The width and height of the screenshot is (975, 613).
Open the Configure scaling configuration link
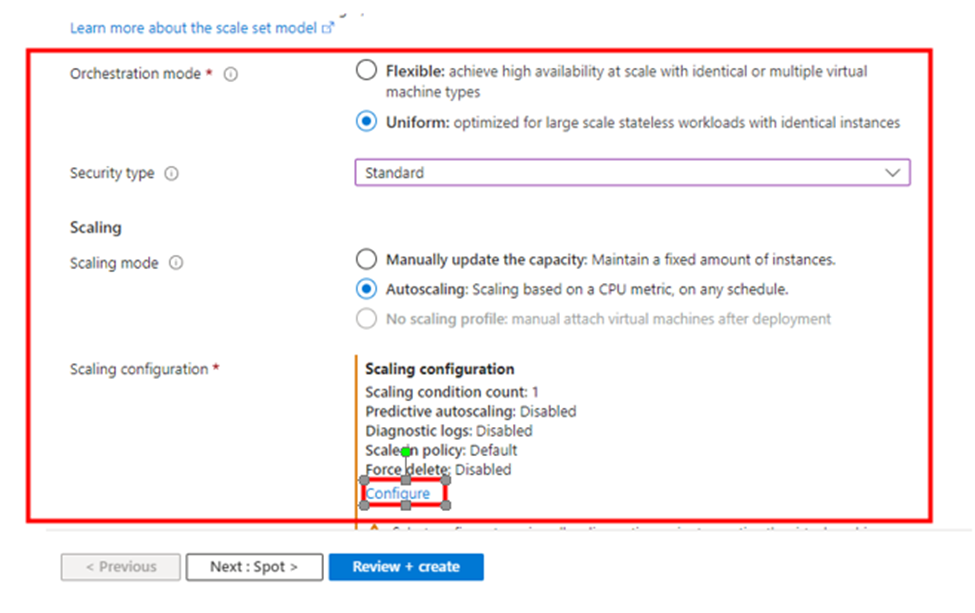click(x=398, y=493)
